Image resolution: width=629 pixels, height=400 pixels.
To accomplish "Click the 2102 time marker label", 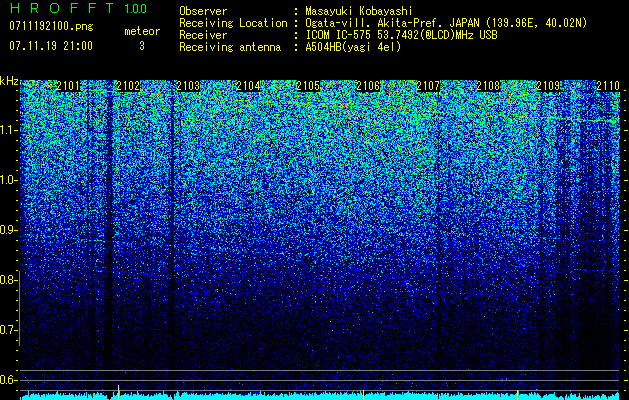I will tap(128, 86).
